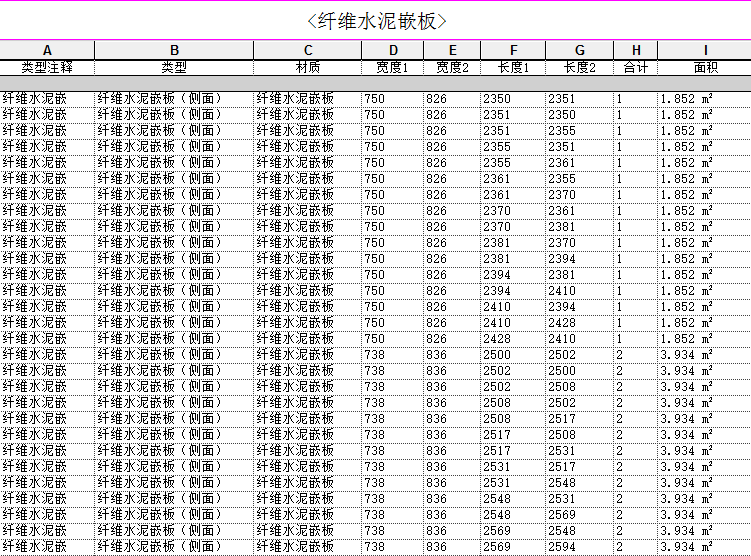Select 类型注释 cell in the 2517/2531 row

(x=47, y=451)
